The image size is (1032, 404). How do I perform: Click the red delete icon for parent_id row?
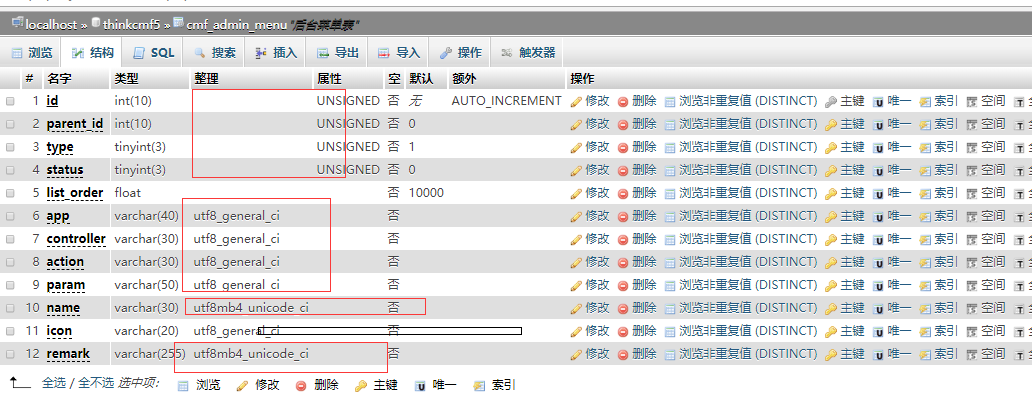pyautogui.click(x=623, y=124)
